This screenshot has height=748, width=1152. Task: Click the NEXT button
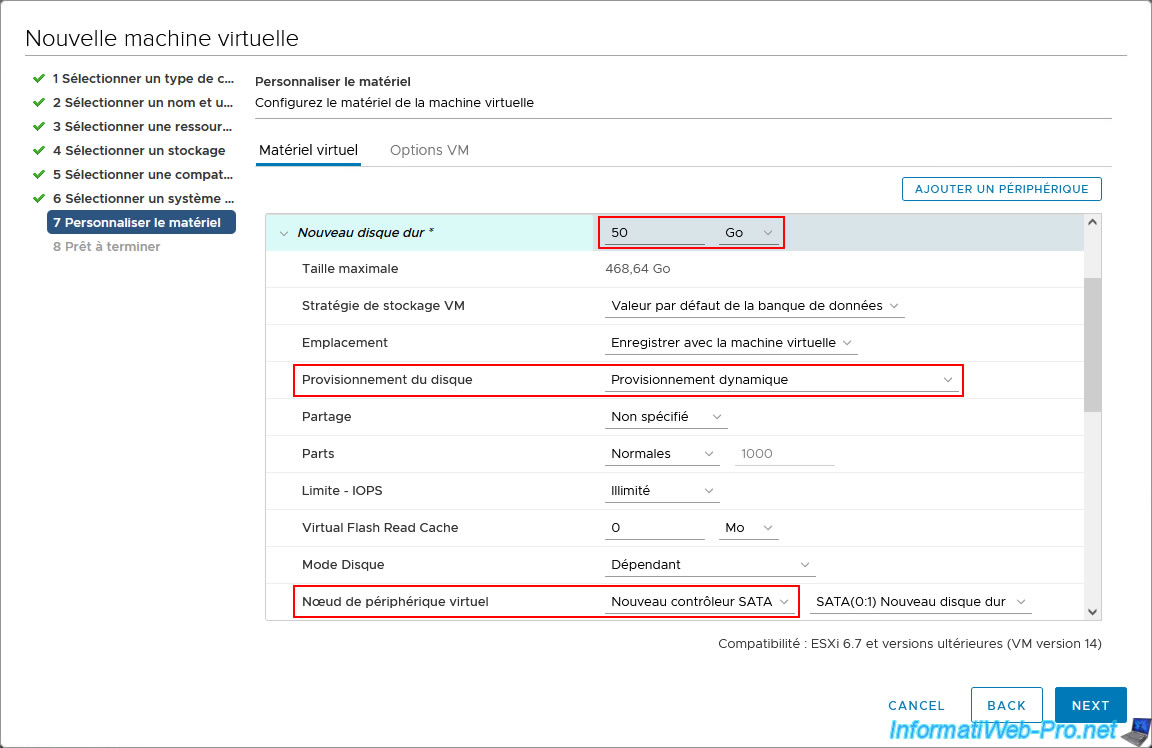[x=1090, y=705]
